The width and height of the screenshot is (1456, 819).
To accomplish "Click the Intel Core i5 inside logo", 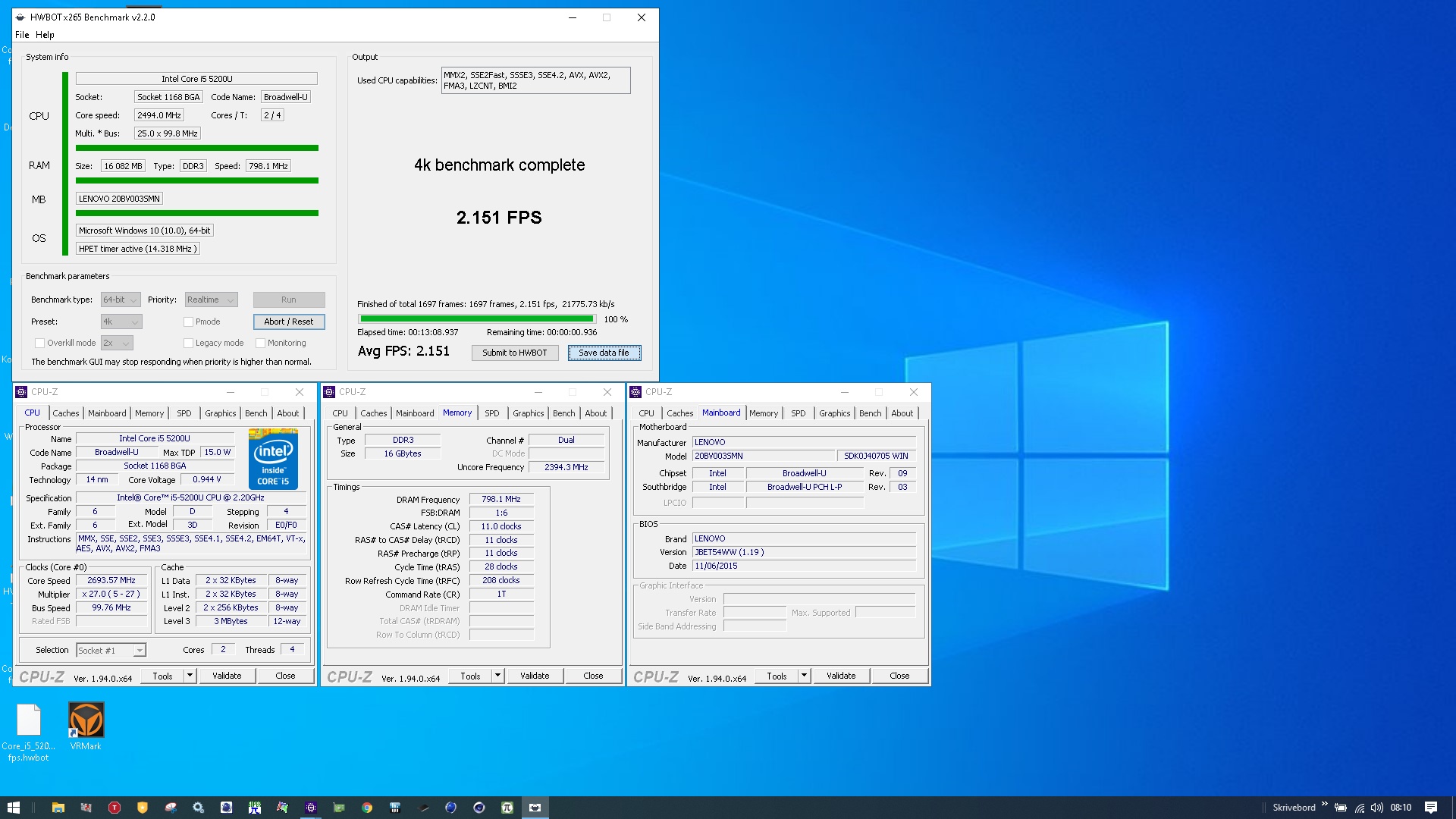I will [x=273, y=459].
